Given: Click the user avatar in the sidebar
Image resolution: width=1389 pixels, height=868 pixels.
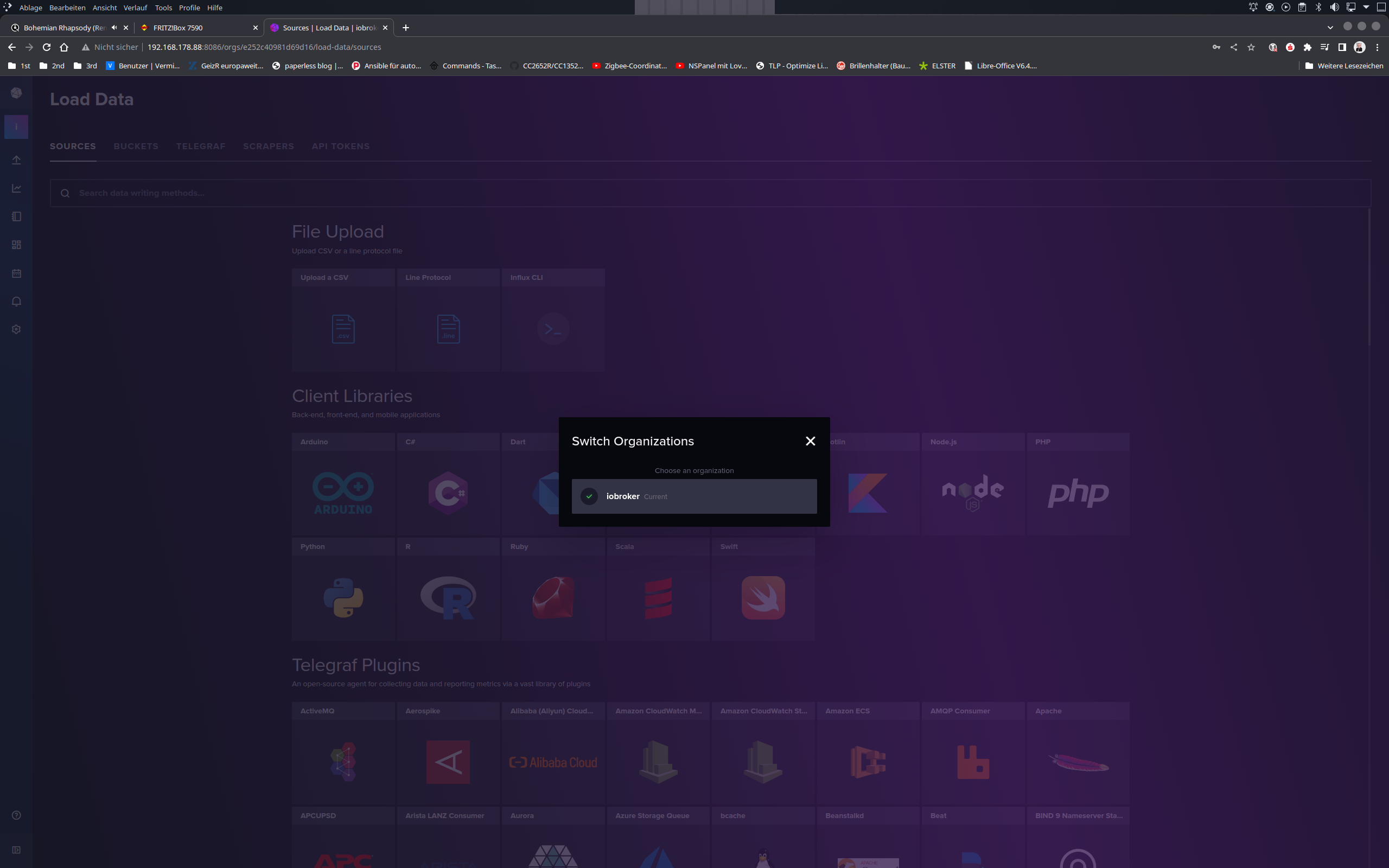Looking at the screenshot, I should point(16,126).
